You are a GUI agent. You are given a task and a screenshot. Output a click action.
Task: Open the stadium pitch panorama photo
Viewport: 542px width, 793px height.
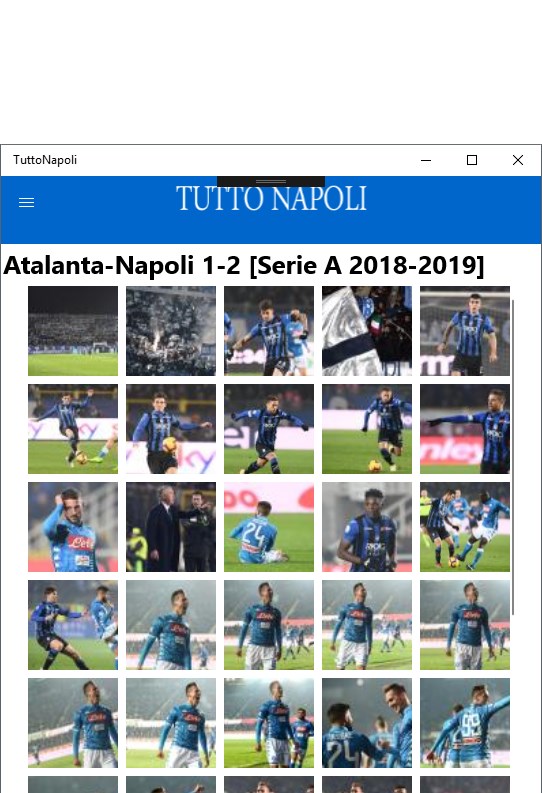[x=73, y=331]
